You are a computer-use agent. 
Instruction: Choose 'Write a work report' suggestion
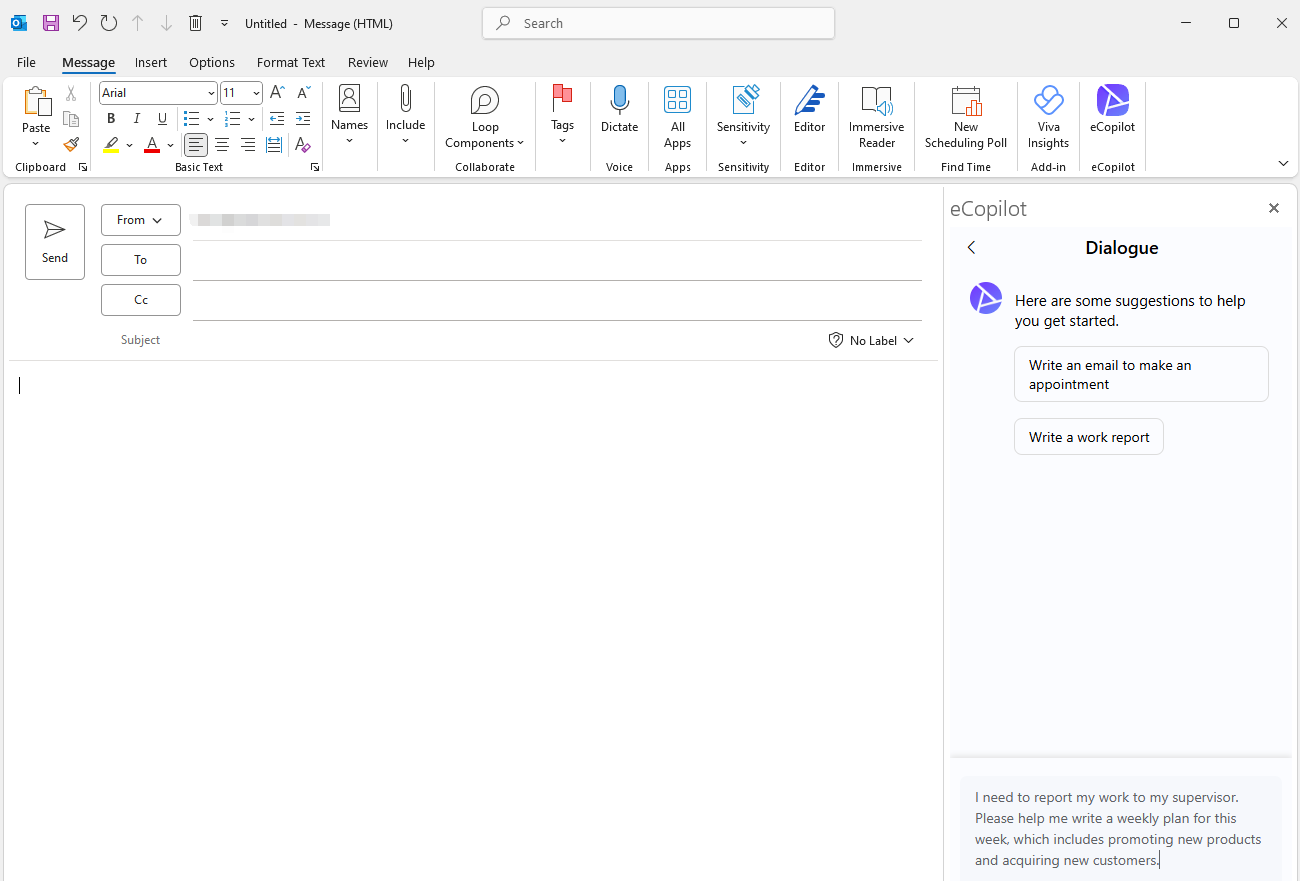[1088, 437]
